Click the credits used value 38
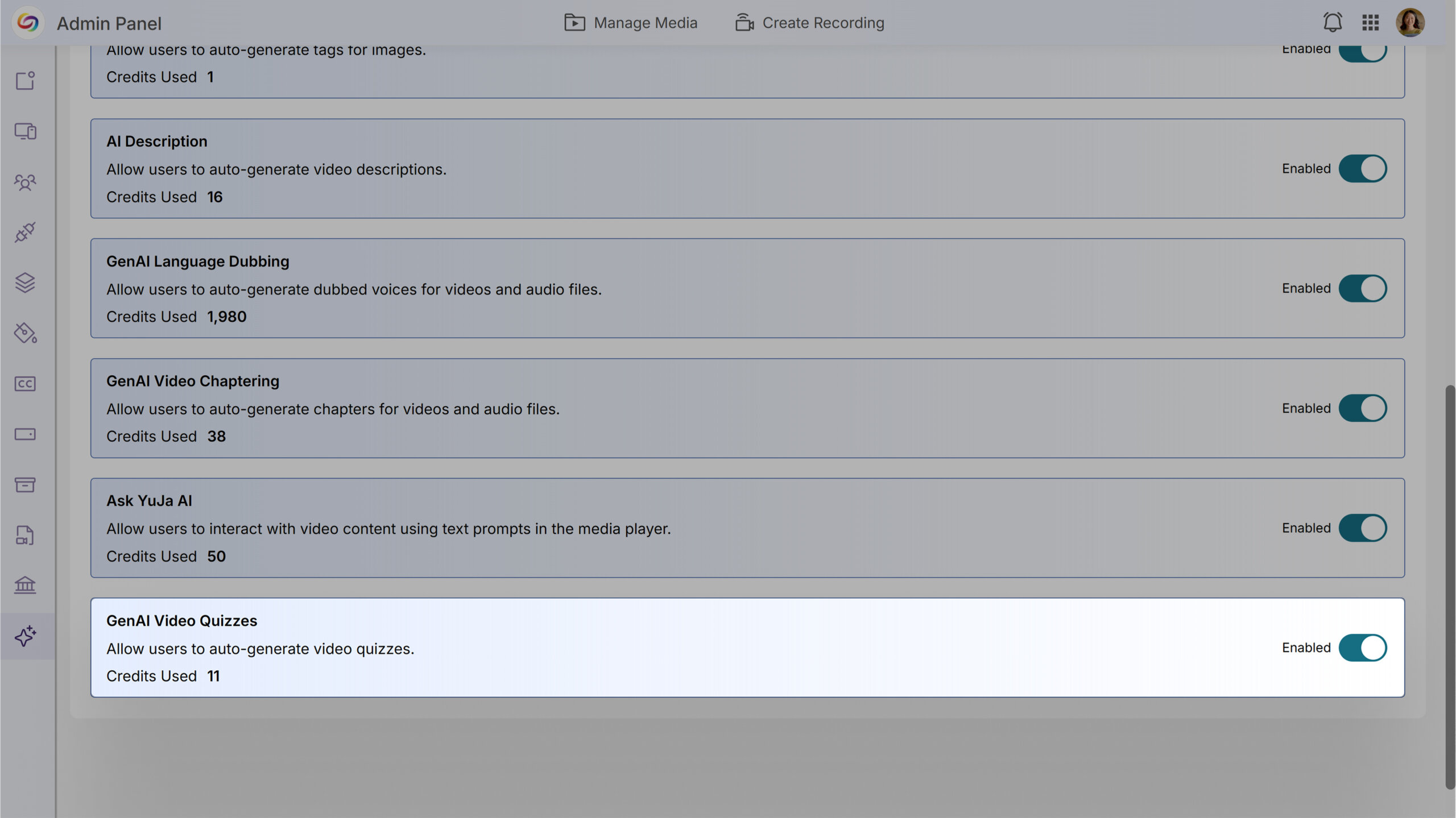Image resolution: width=1456 pixels, height=818 pixels. pos(217,436)
